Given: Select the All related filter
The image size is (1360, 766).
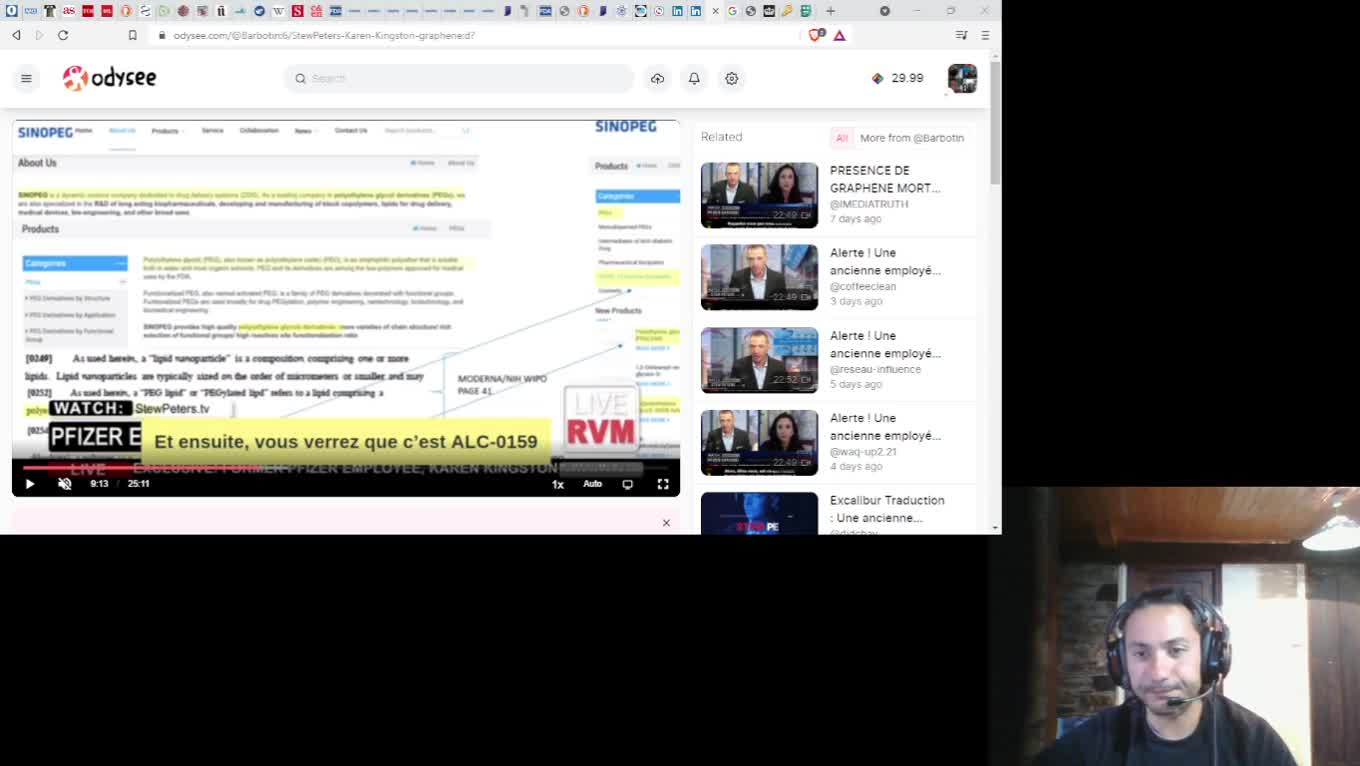Looking at the screenshot, I should (841, 138).
